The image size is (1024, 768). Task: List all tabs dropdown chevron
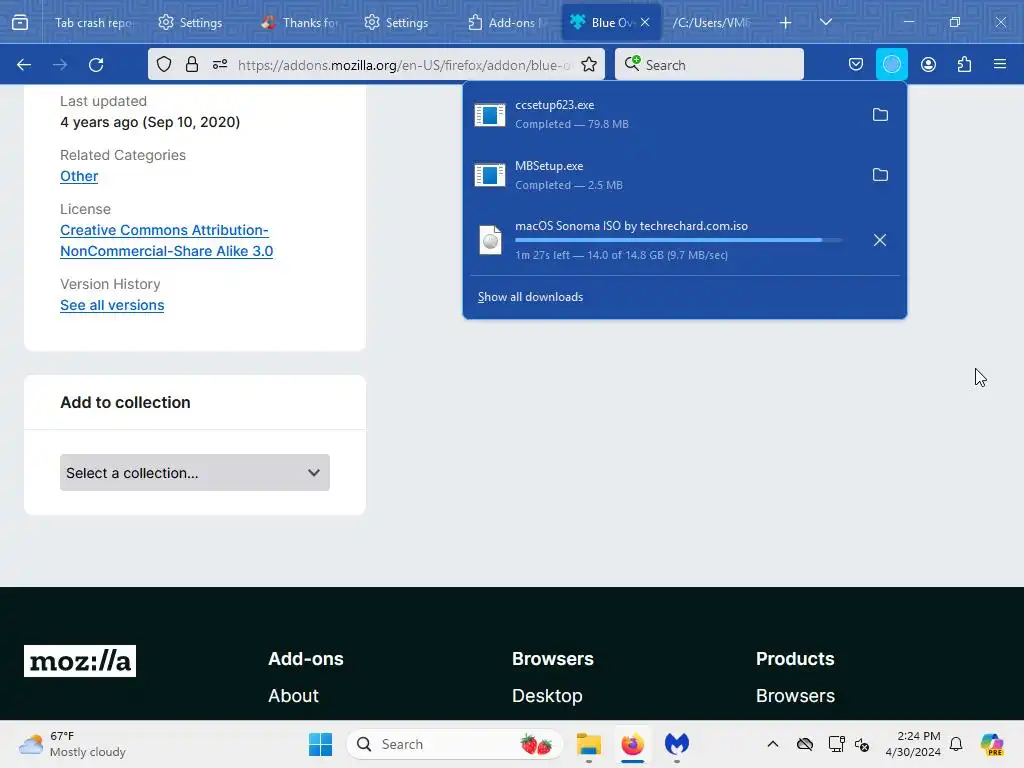(825, 22)
